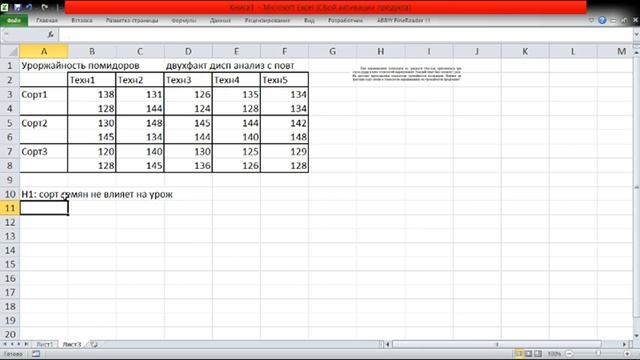Open the View (Вид) ribbon tab
Viewport: 640px width, 360px height.
[x=309, y=20]
